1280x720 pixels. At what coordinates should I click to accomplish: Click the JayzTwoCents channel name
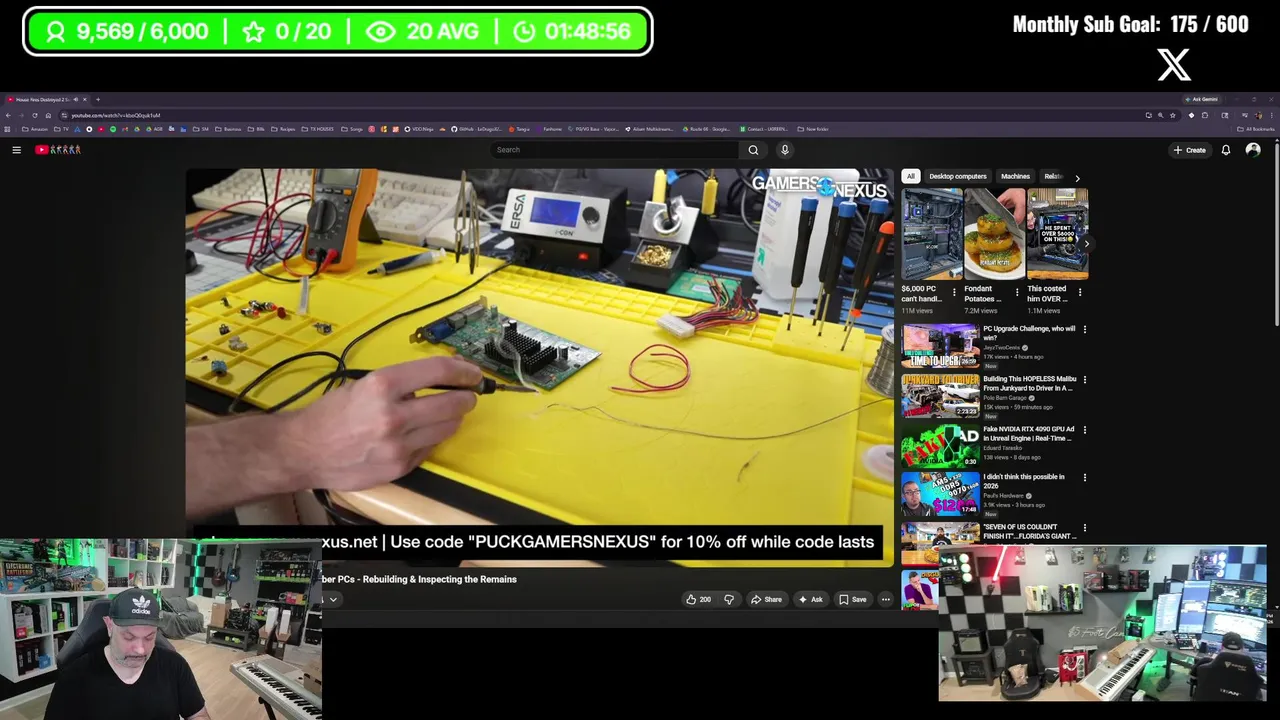tap(1002, 348)
